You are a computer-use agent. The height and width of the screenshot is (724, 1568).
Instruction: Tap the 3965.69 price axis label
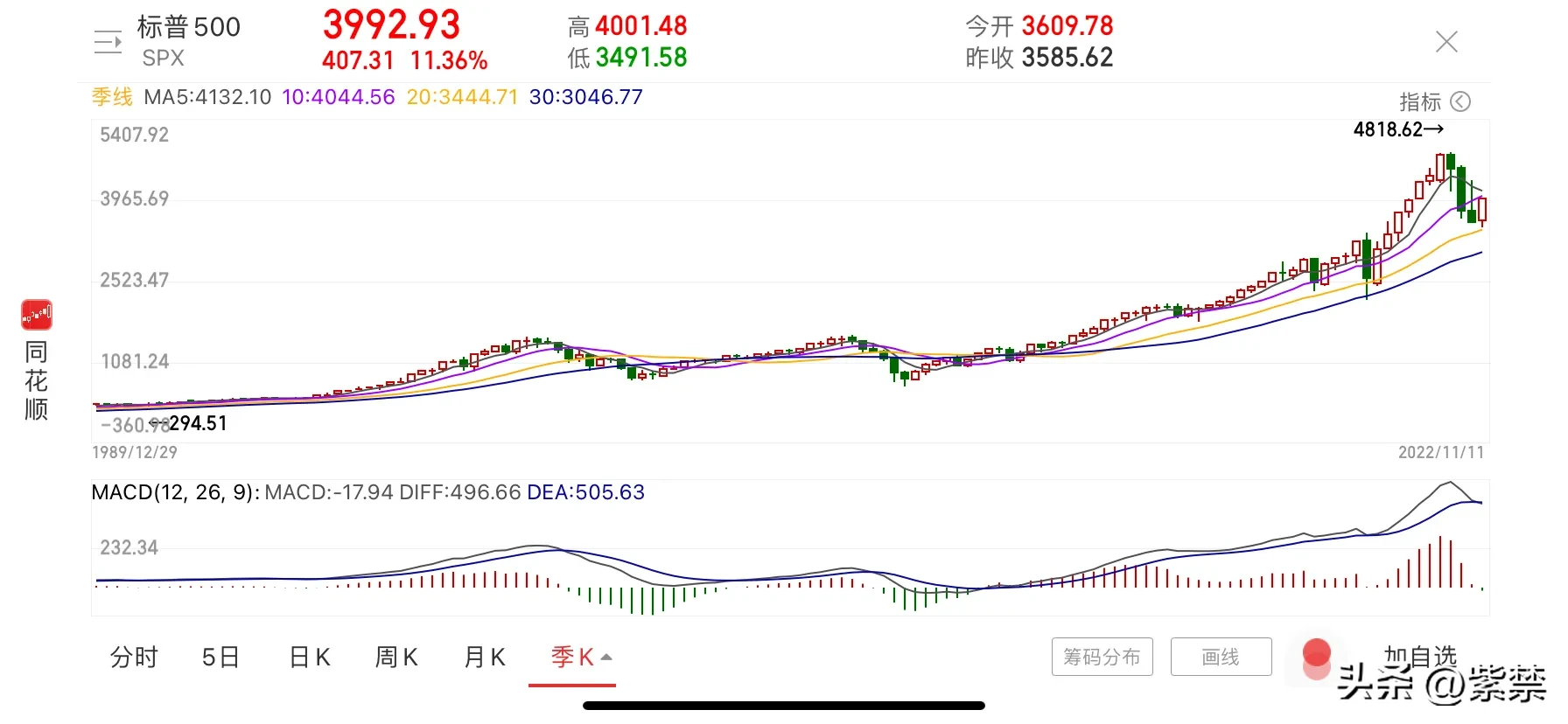(x=134, y=198)
